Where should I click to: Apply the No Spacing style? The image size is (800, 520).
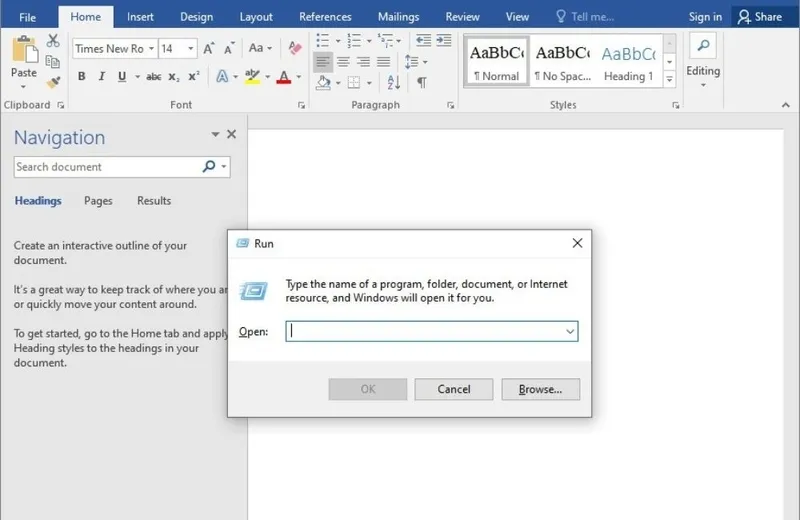click(563, 62)
